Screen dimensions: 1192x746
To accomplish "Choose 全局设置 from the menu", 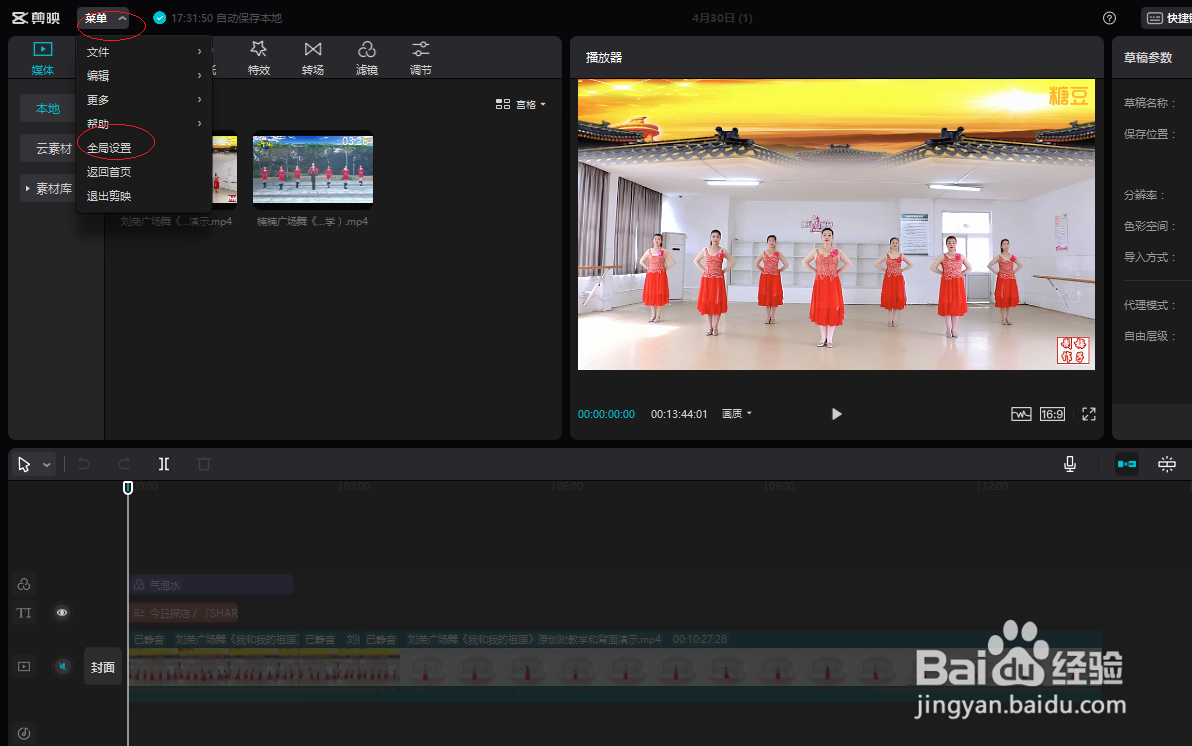I will 144,148.
